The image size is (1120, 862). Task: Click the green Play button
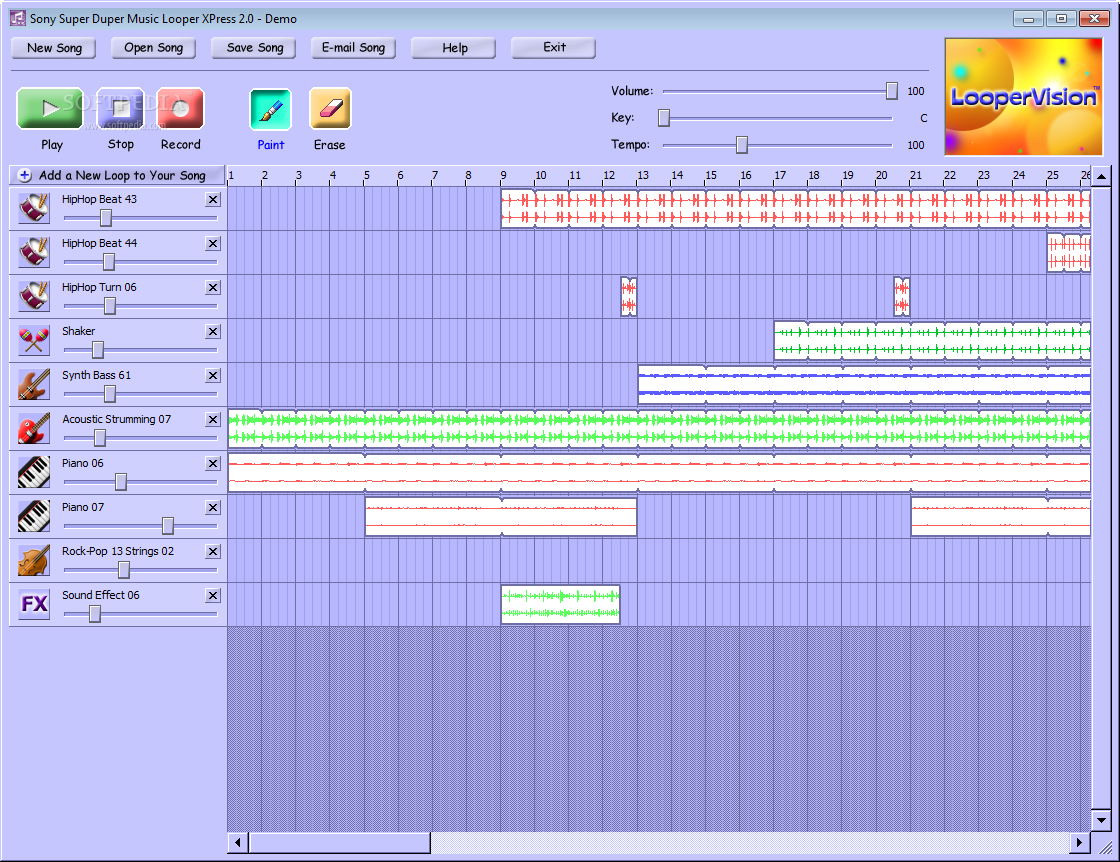coord(50,109)
